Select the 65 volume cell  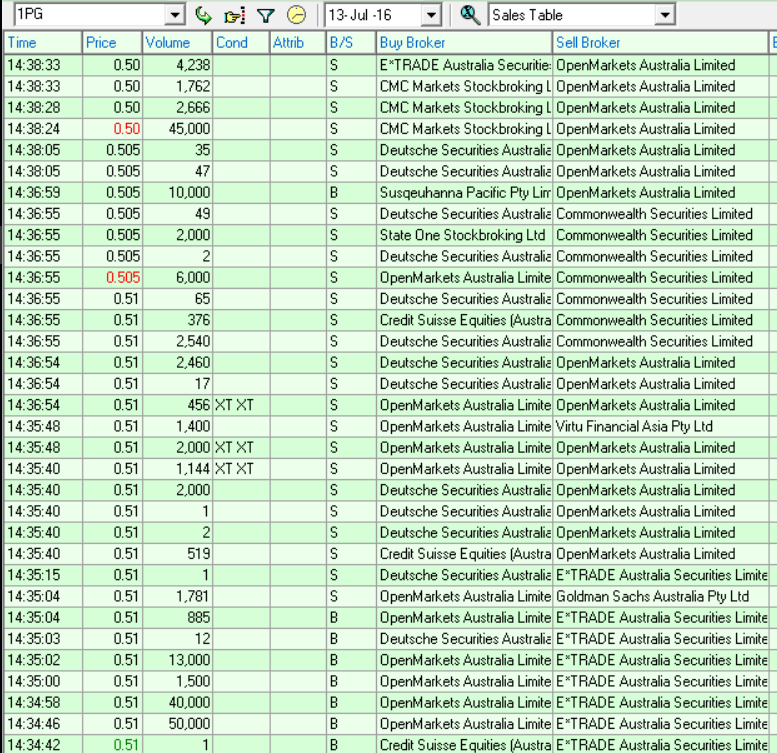[x=177, y=299]
